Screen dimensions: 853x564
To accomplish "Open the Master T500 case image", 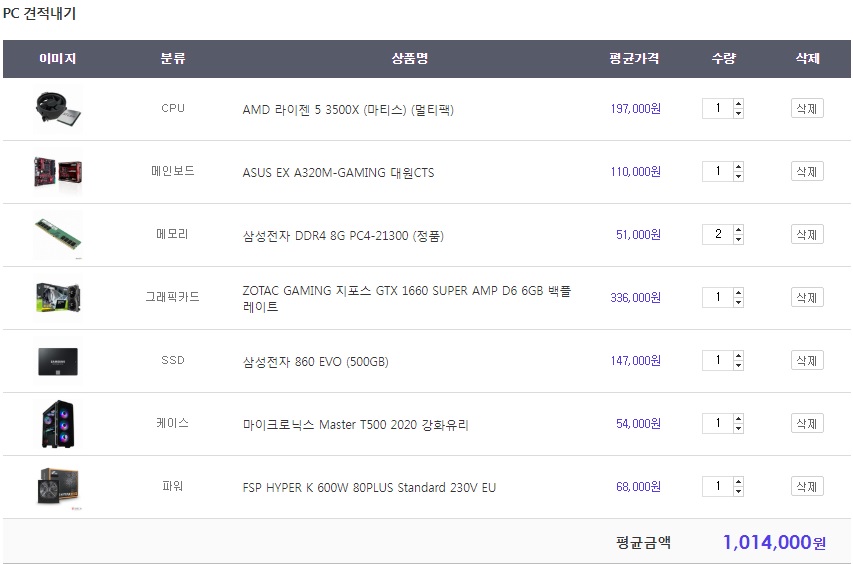I will click(x=58, y=424).
